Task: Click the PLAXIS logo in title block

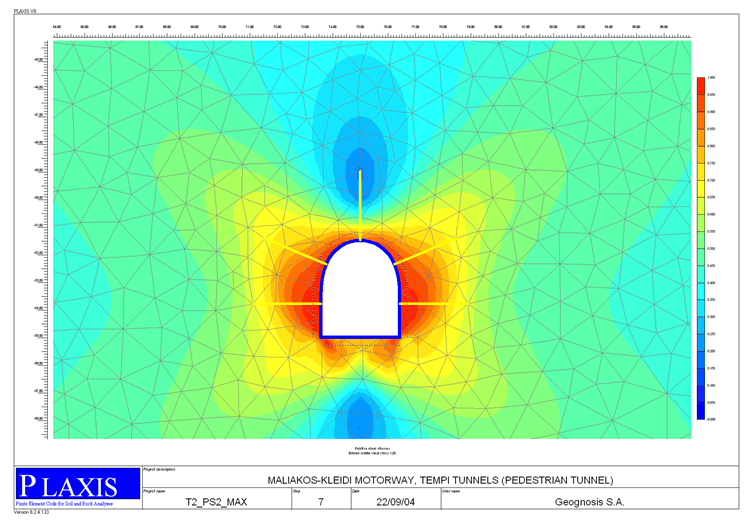Action: (78, 484)
